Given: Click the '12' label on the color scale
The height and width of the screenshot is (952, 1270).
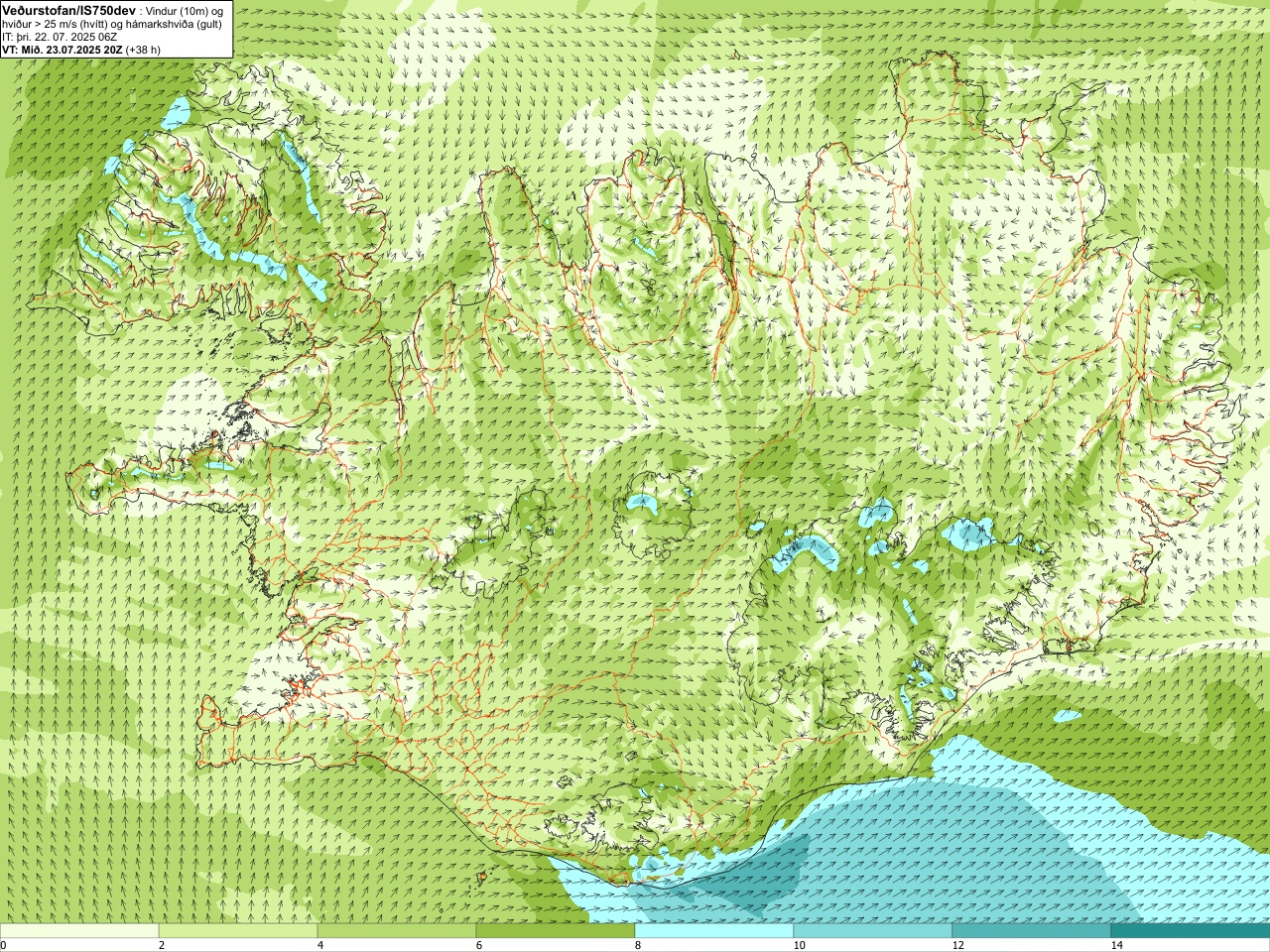Looking at the screenshot, I should [957, 945].
